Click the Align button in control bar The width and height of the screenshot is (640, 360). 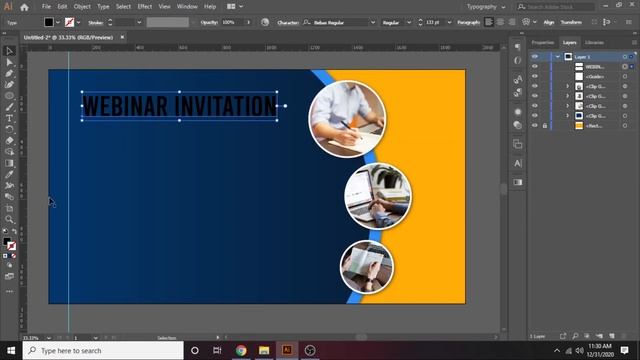pos(549,22)
